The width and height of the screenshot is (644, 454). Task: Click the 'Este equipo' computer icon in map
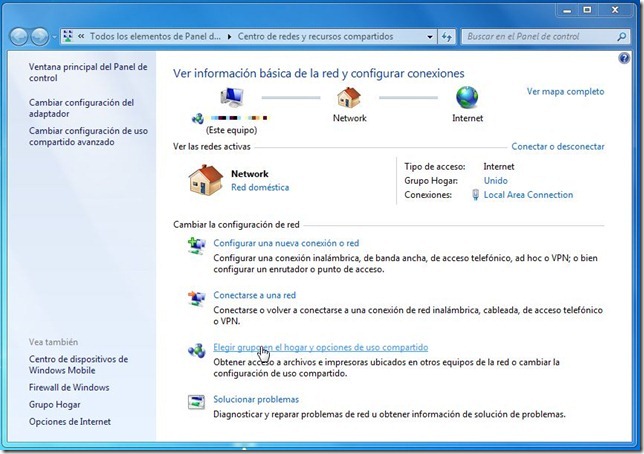coord(232,97)
